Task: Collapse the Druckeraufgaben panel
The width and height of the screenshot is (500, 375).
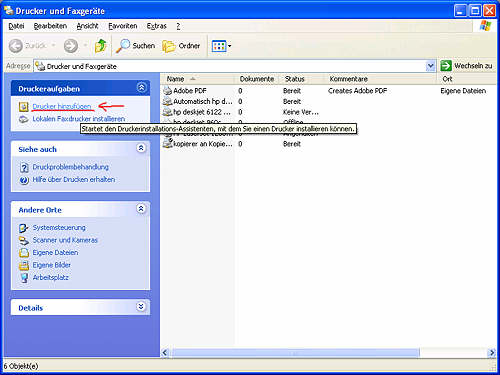Action: (141, 88)
